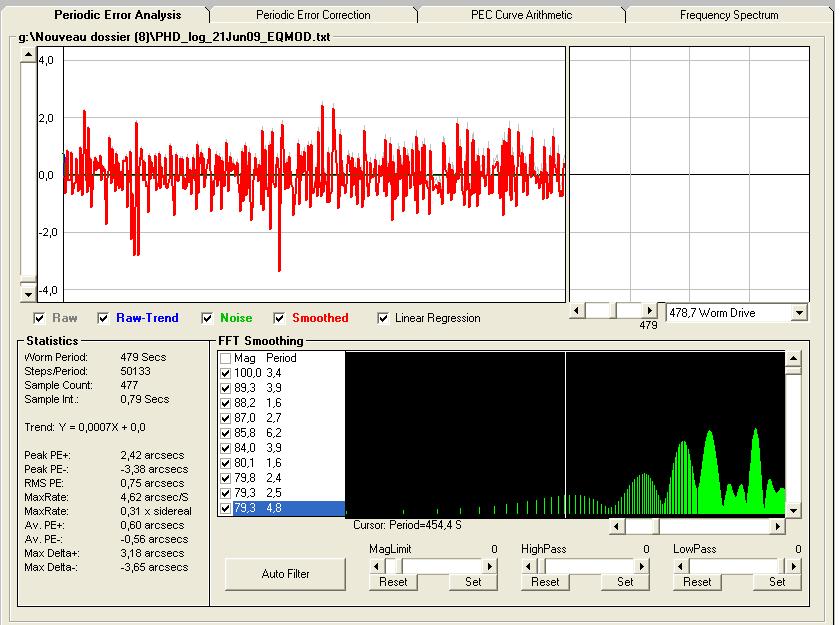Click Reset under MagLimit
Screen dimensions: 840x625
click(393, 582)
